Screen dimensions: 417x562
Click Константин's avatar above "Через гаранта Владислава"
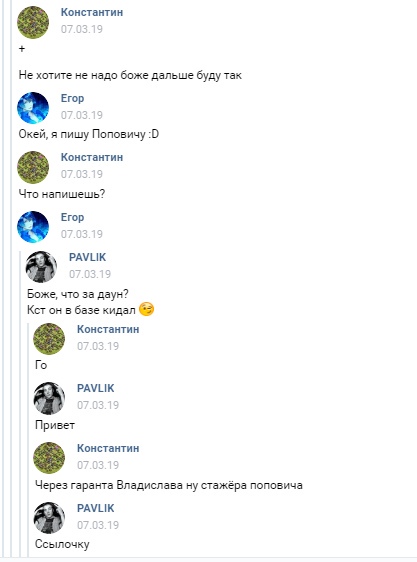pos(49,458)
